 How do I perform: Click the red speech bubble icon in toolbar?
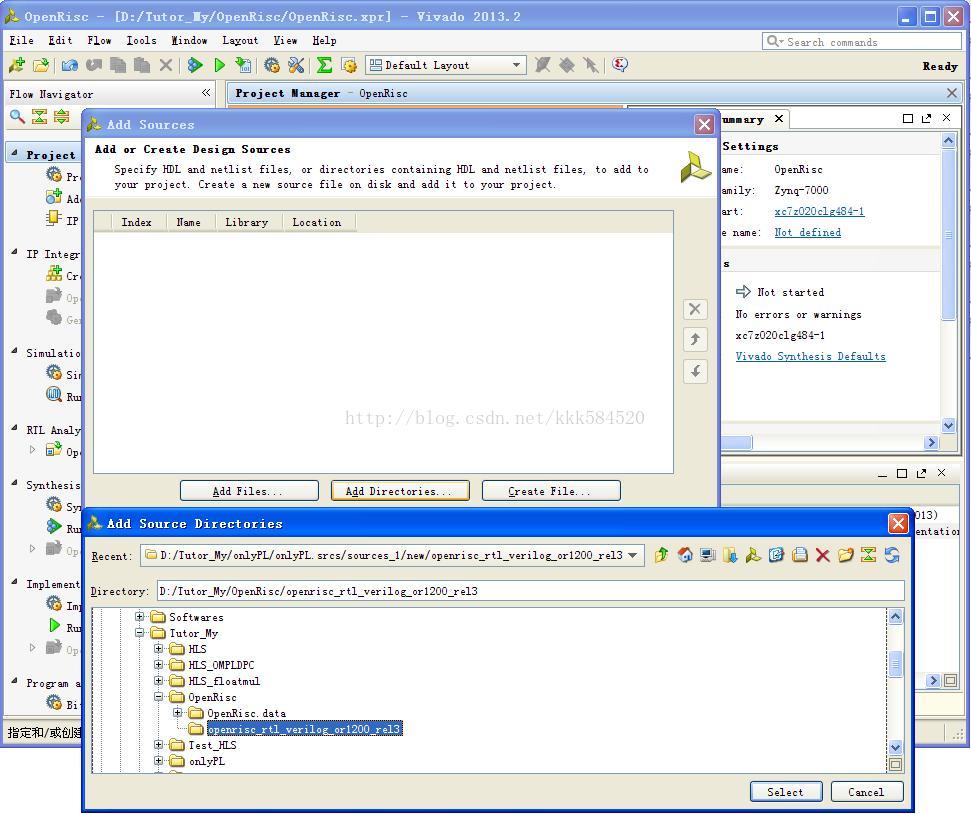(620, 64)
